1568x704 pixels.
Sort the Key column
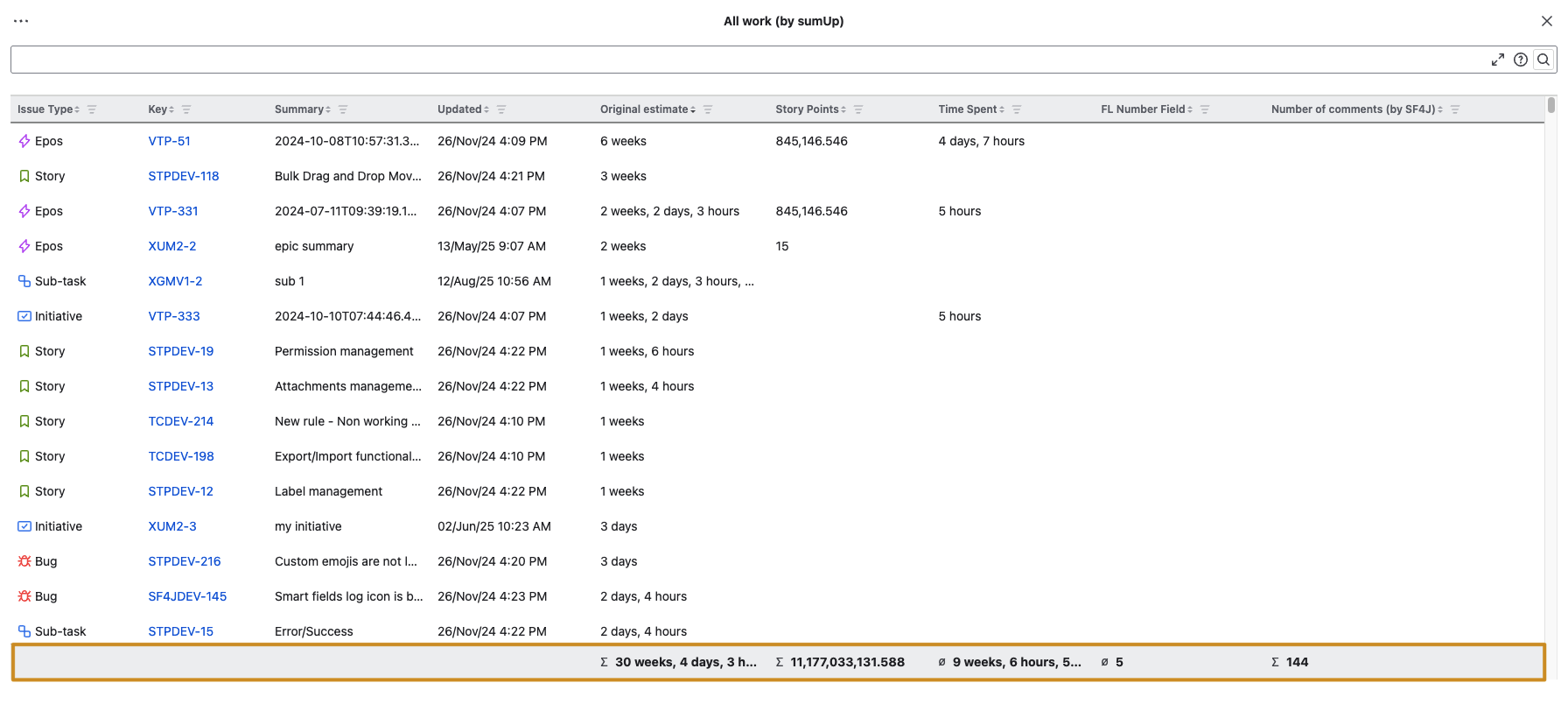(x=161, y=109)
